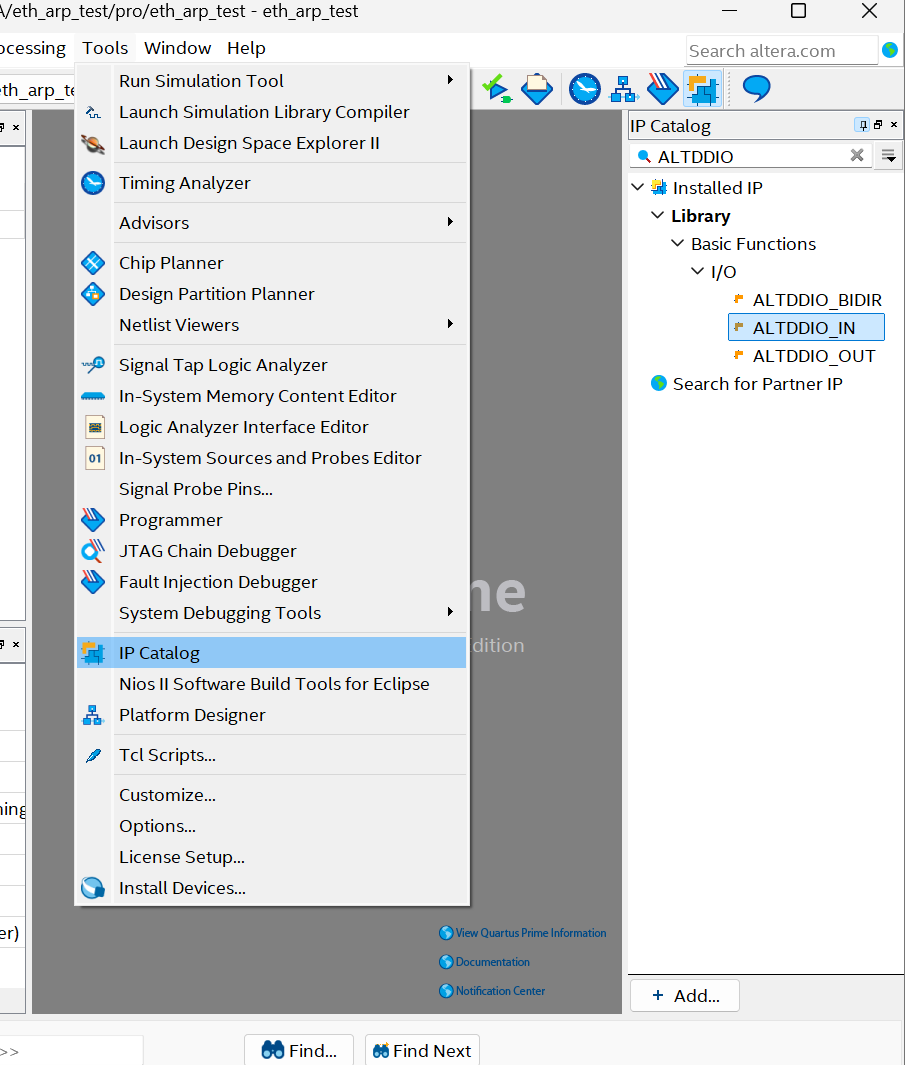Click the Fault Injection Debugger menu icon
905x1065 pixels.
[x=93, y=582]
